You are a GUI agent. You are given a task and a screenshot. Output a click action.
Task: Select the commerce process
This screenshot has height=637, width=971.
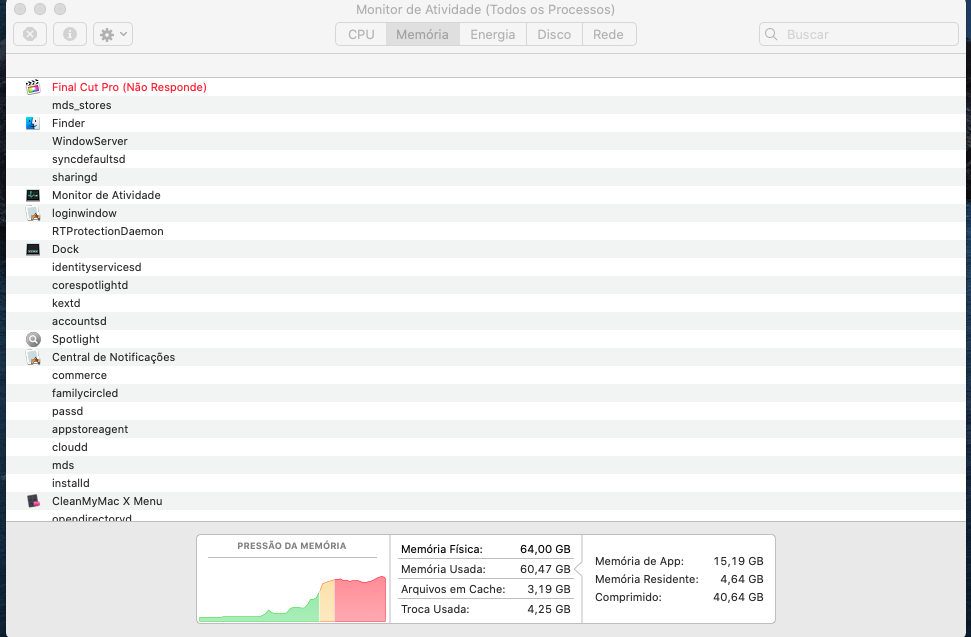point(79,375)
